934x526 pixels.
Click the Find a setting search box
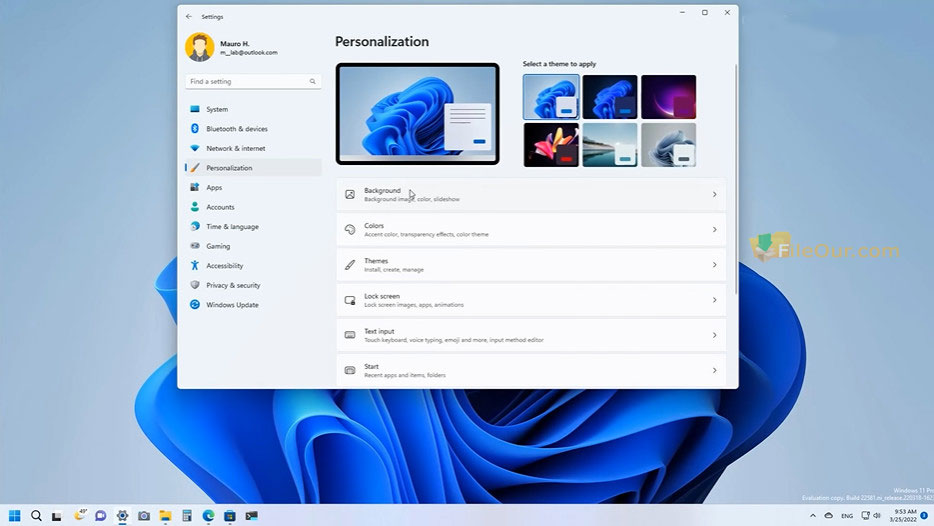[245, 81]
